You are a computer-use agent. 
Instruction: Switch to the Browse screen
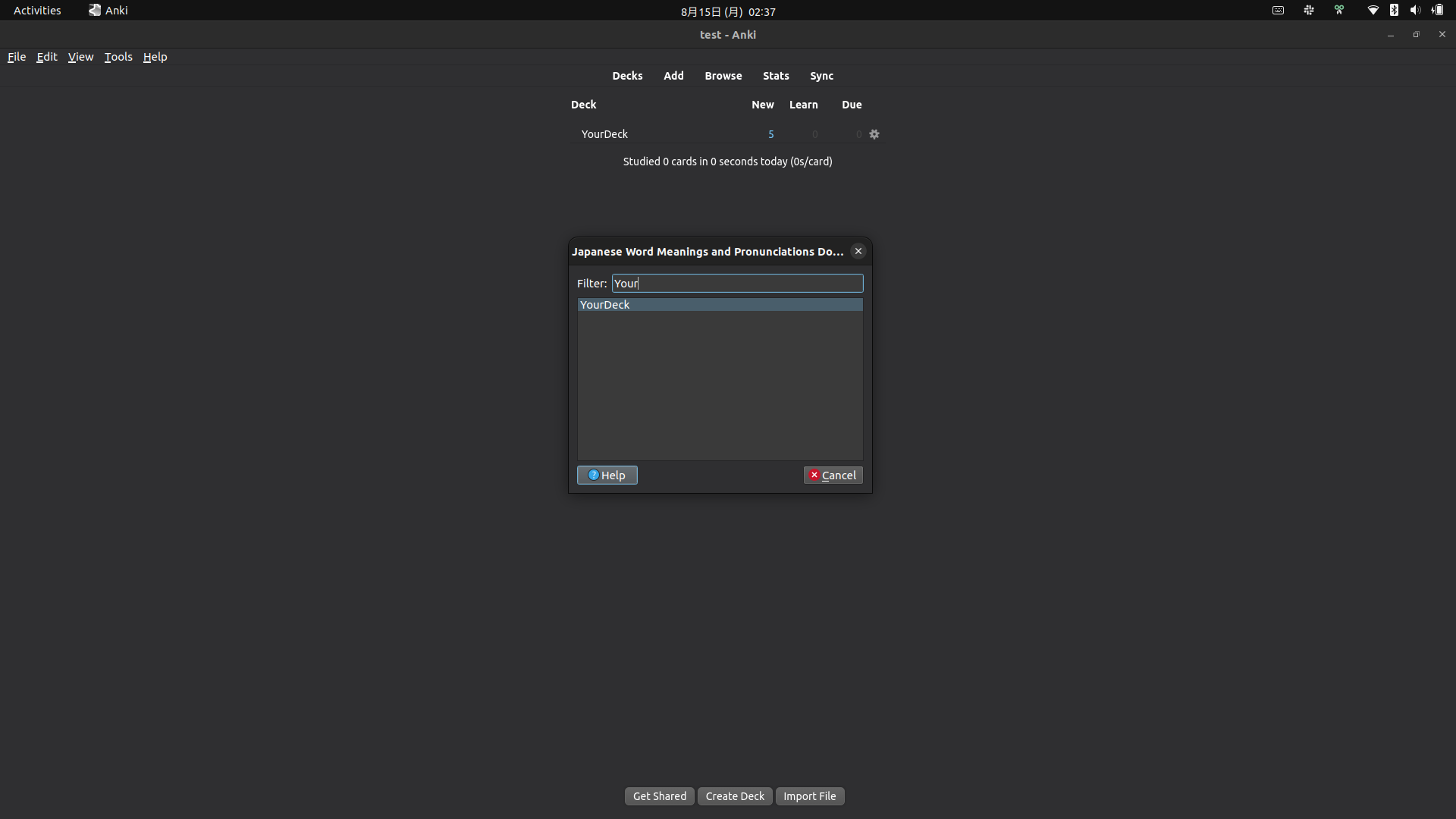(722, 76)
